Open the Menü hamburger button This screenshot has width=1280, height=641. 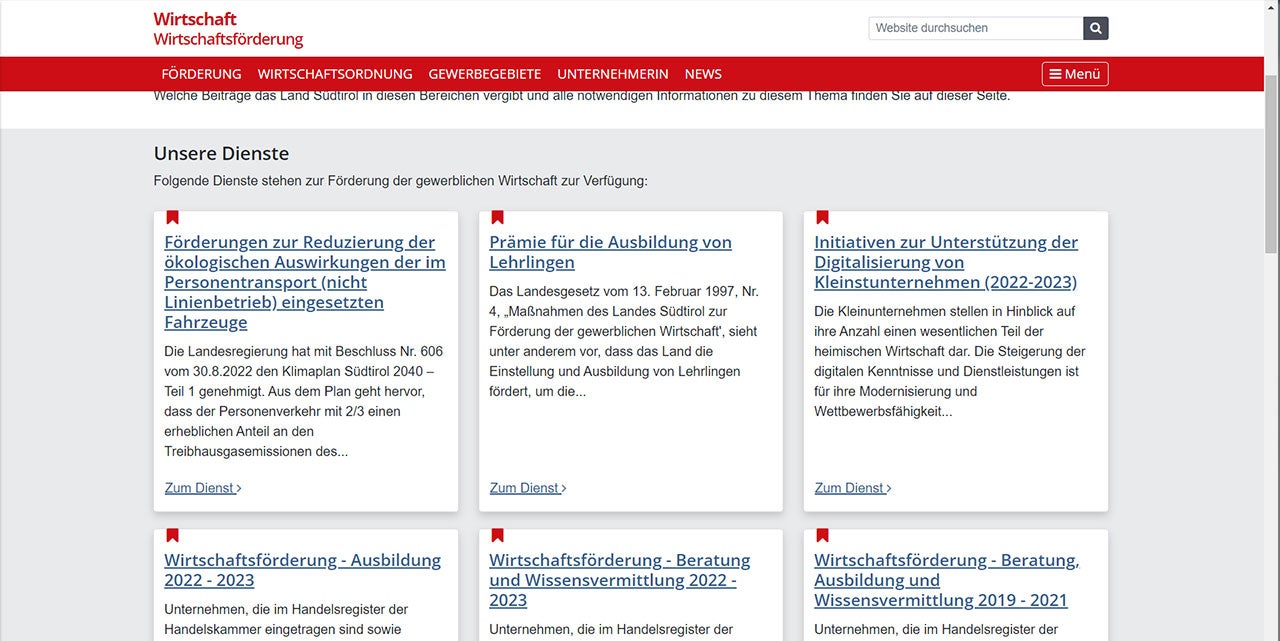(x=1075, y=74)
